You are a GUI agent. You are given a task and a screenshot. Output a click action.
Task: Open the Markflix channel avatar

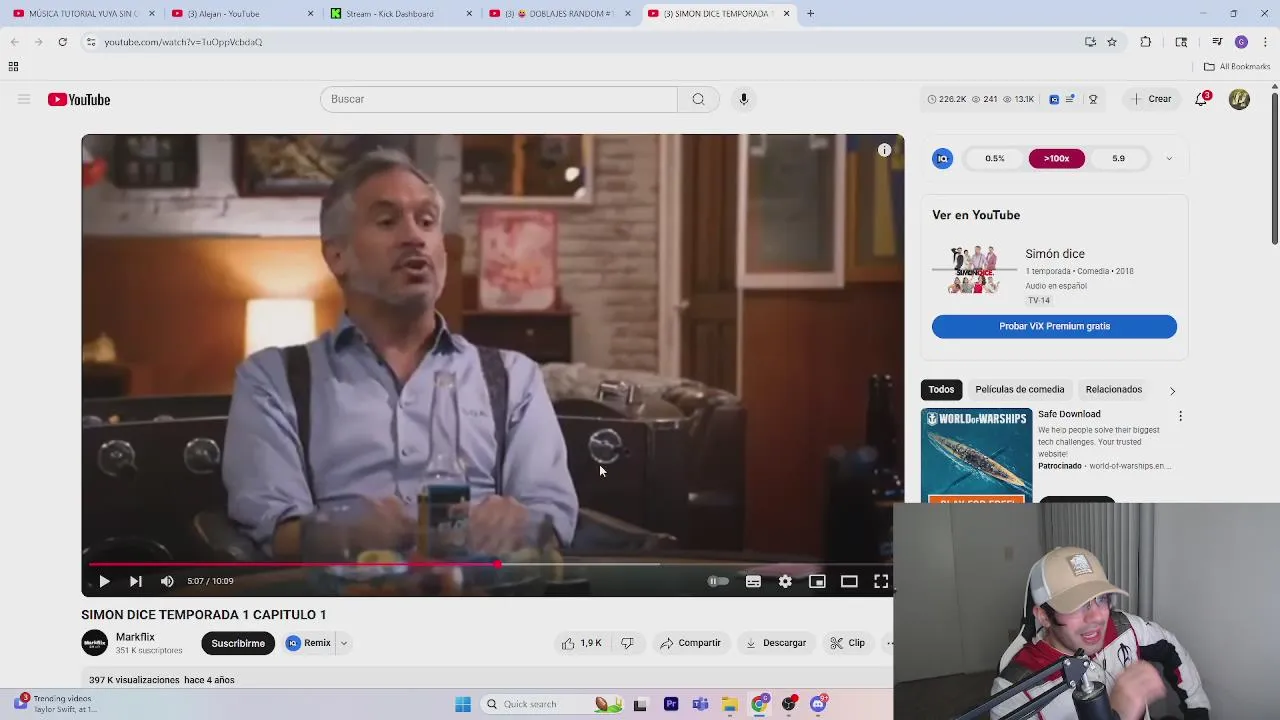coord(95,643)
